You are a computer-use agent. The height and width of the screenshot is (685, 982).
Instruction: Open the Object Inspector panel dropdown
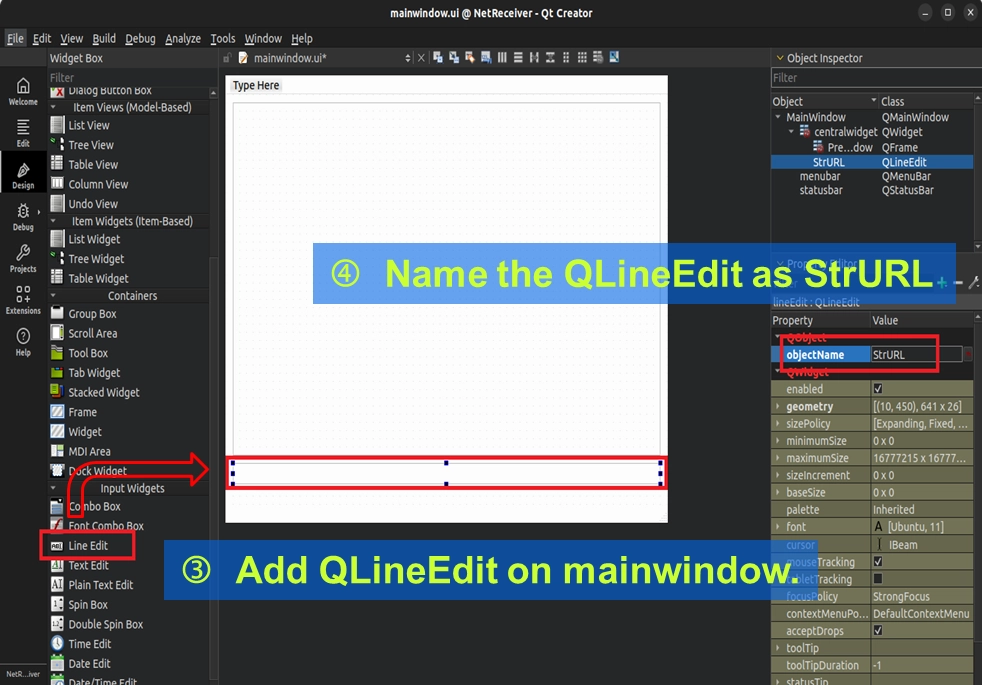click(780, 58)
